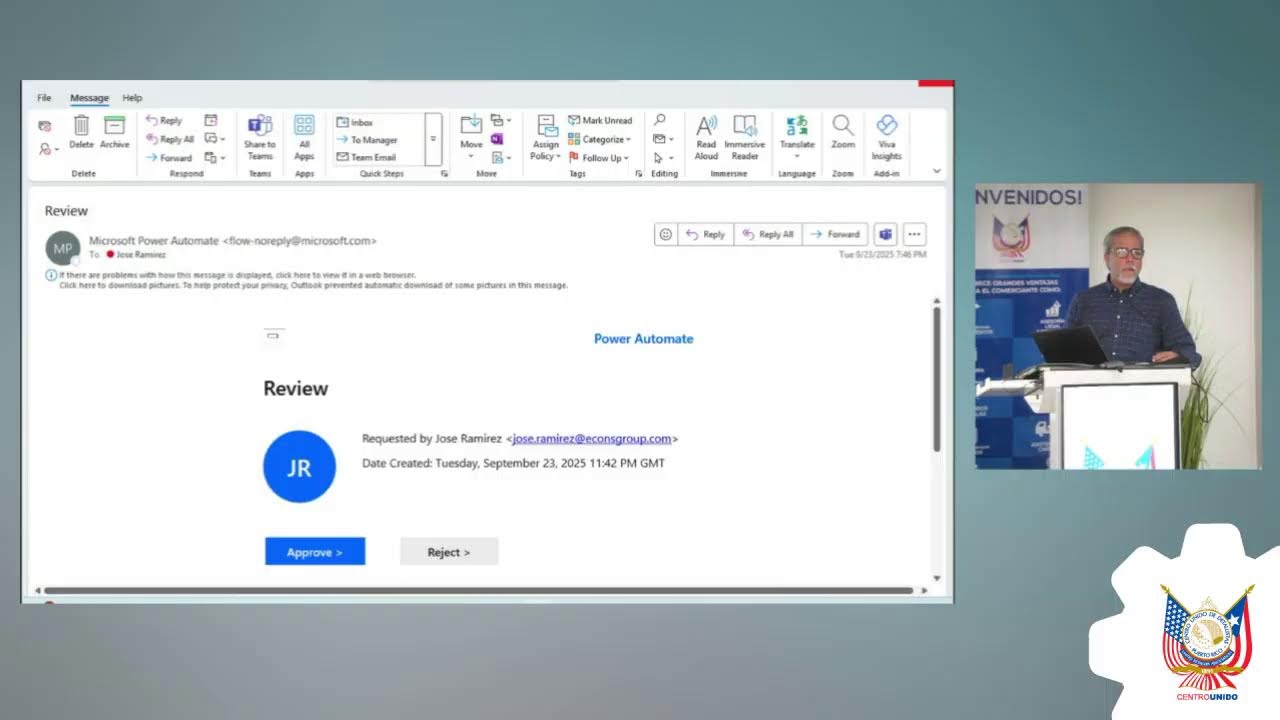
Task: Click the blue JR avatar circle
Action: click(299, 467)
